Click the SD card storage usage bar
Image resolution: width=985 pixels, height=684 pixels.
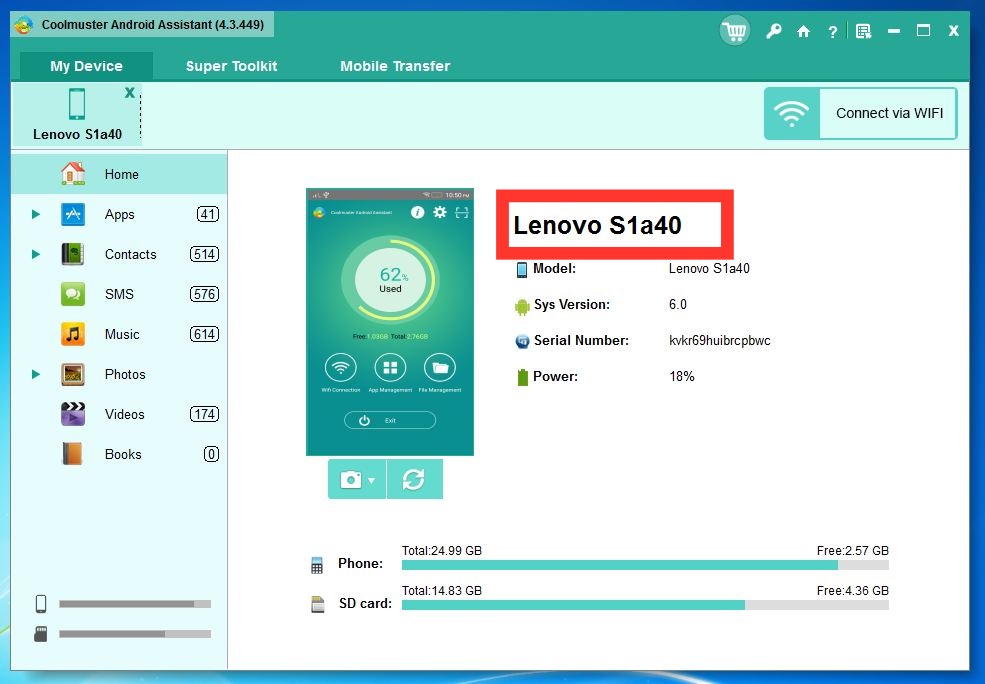645,605
